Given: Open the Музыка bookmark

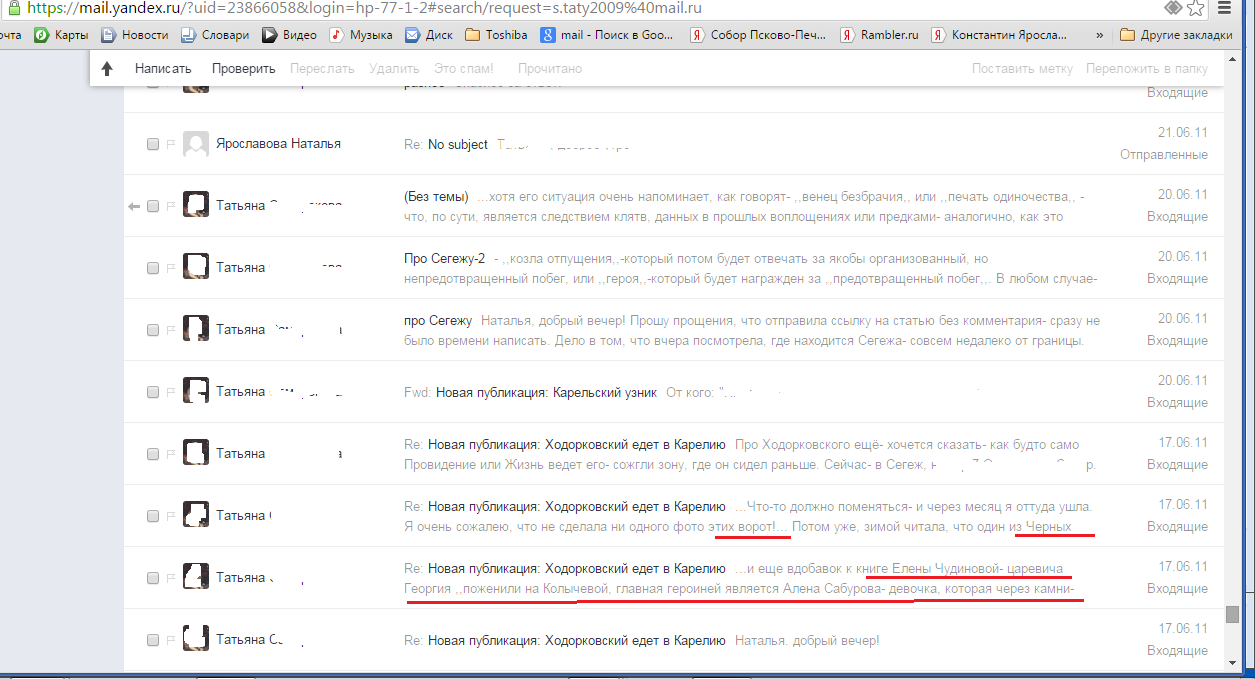Looking at the screenshot, I should 361,35.
